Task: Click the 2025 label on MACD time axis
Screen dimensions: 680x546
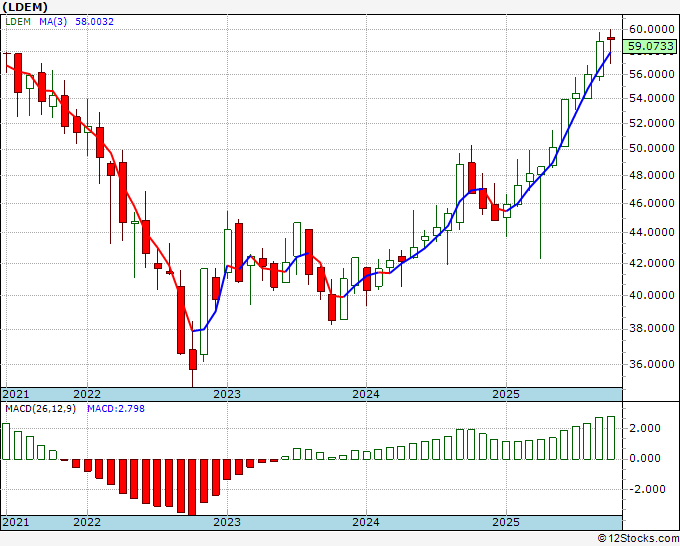Action: coord(506,522)
